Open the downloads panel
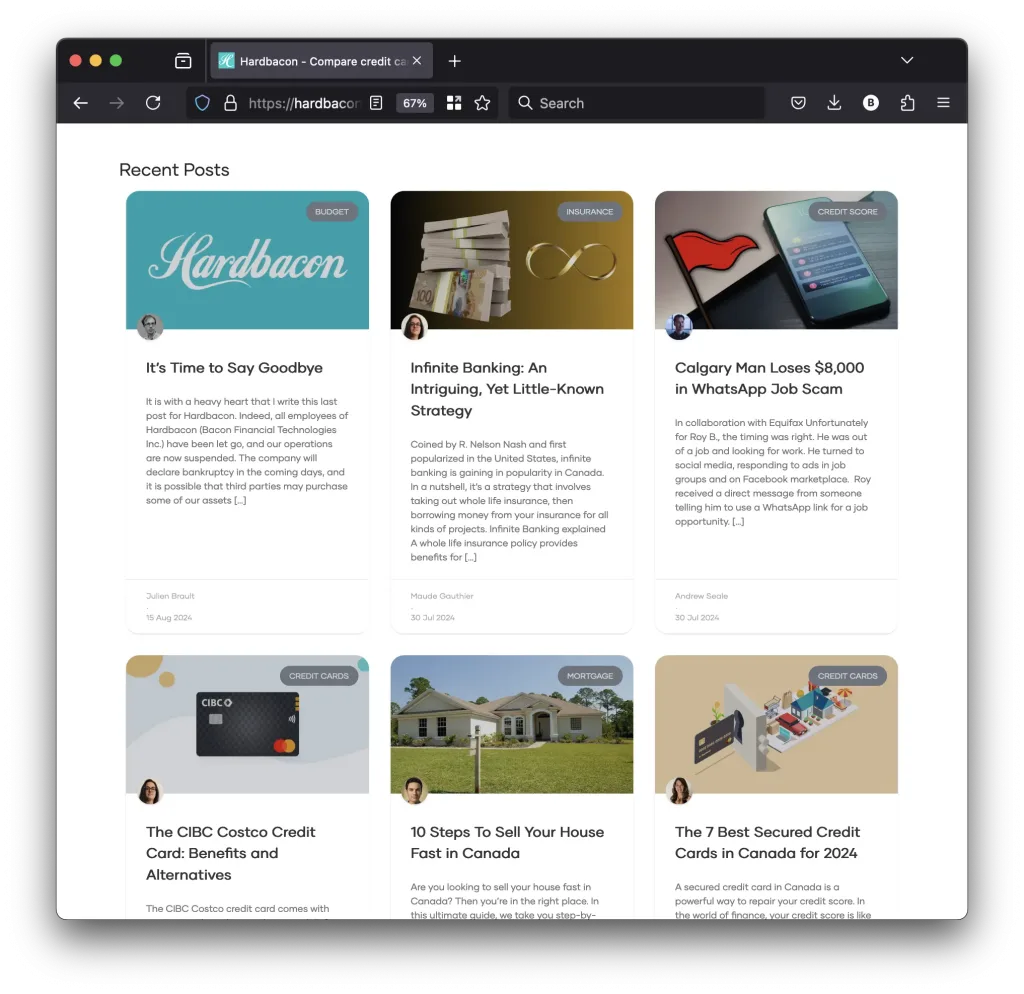The width and height of the screenshot is (1024, 994). click(x=834, y=103)
